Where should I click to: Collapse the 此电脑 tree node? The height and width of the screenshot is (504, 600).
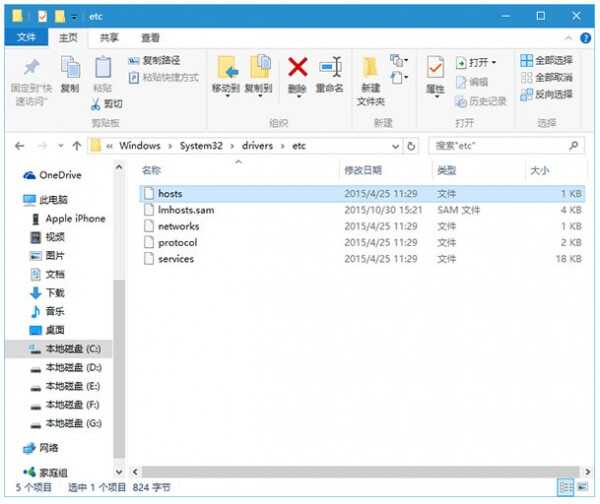click(12, 200)
